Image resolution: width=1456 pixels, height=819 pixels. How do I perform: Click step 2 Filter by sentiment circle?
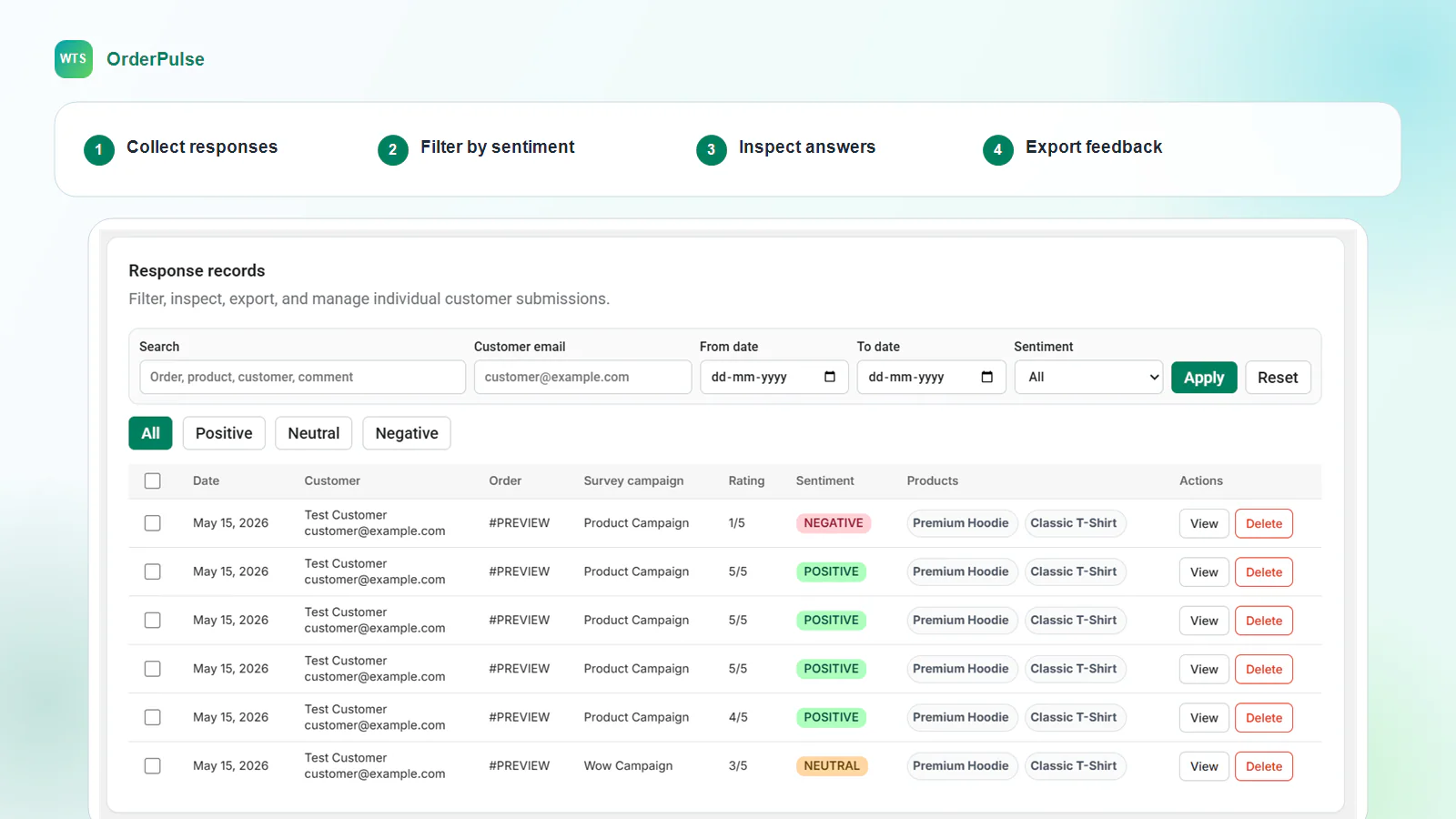pos(393,150)
